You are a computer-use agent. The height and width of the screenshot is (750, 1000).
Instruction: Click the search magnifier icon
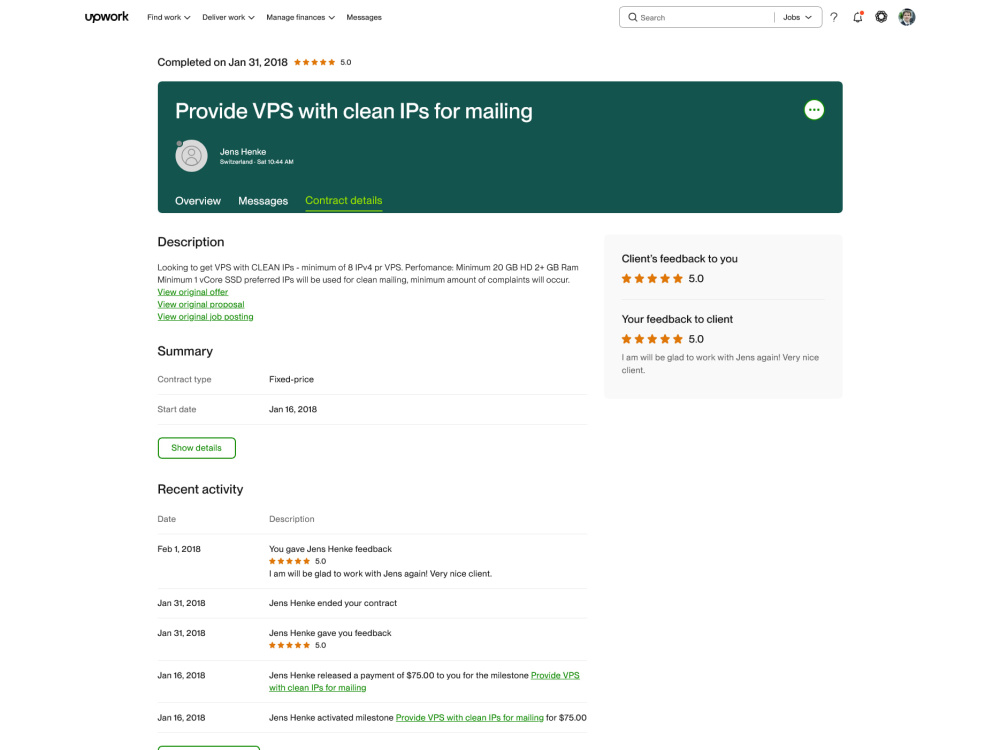click(x=632, y=17)
